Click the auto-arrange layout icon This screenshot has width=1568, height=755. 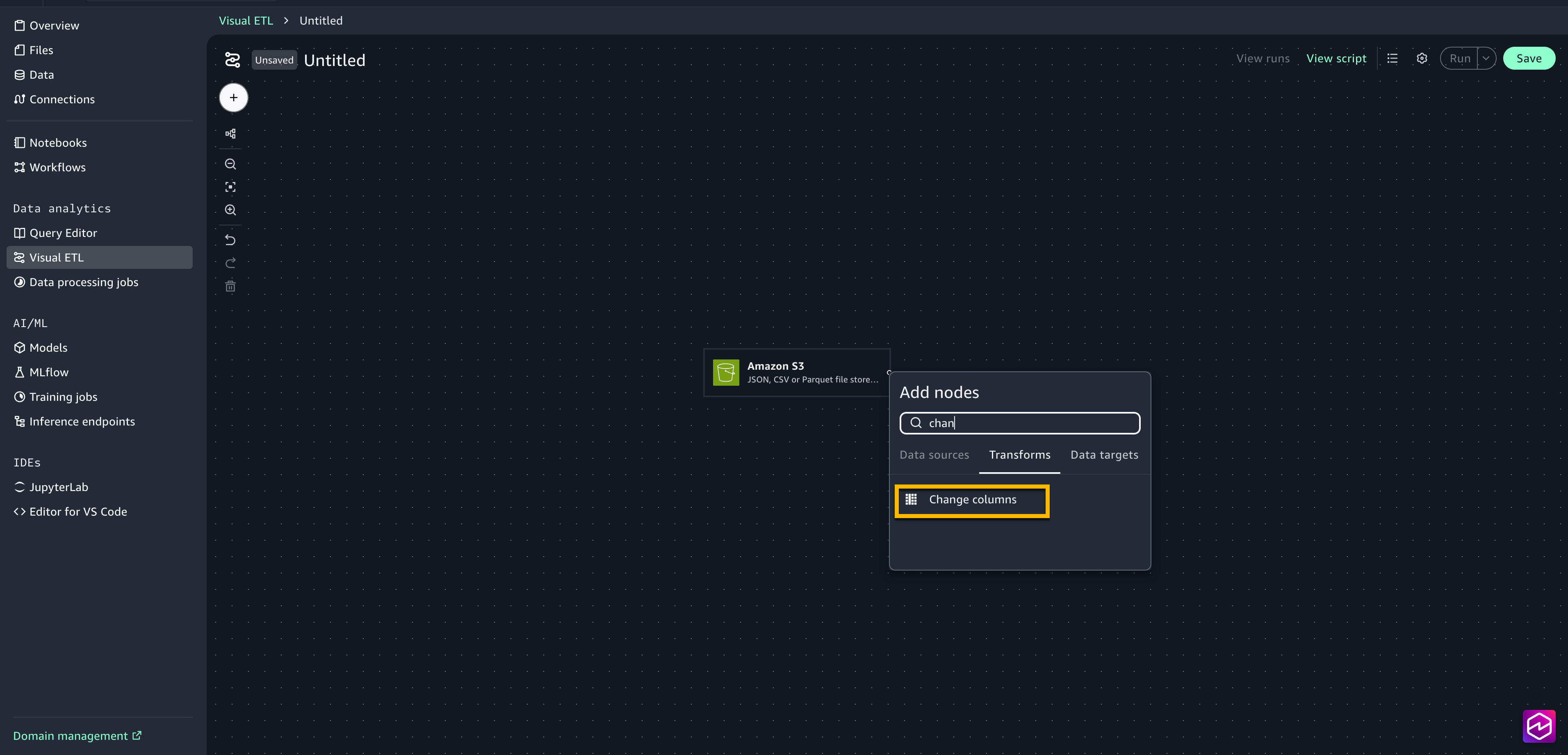pyautogui.click(x=230, y=133)
